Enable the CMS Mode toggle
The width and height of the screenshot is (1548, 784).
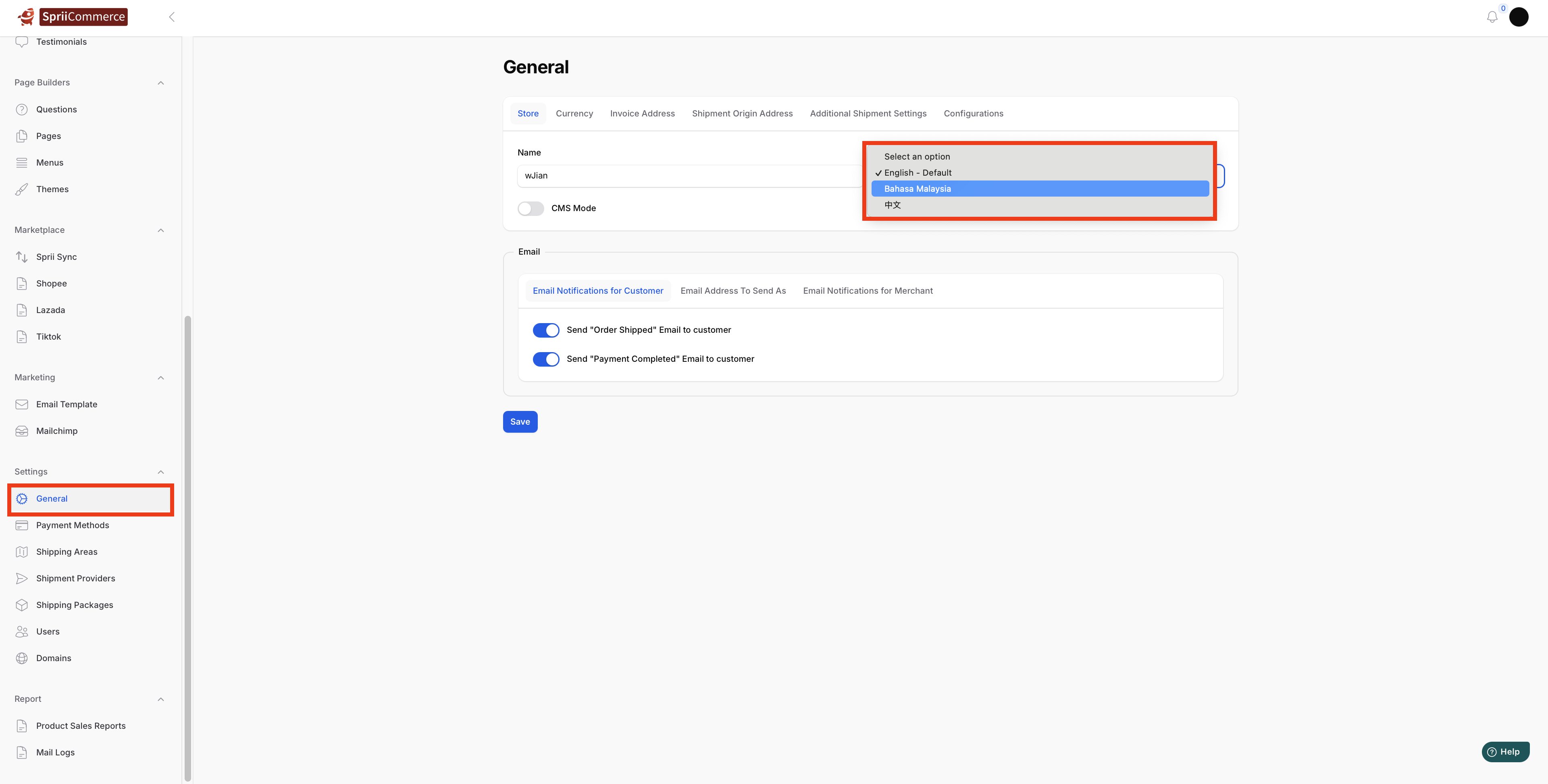pyautogui.click(x=531, y=208)
